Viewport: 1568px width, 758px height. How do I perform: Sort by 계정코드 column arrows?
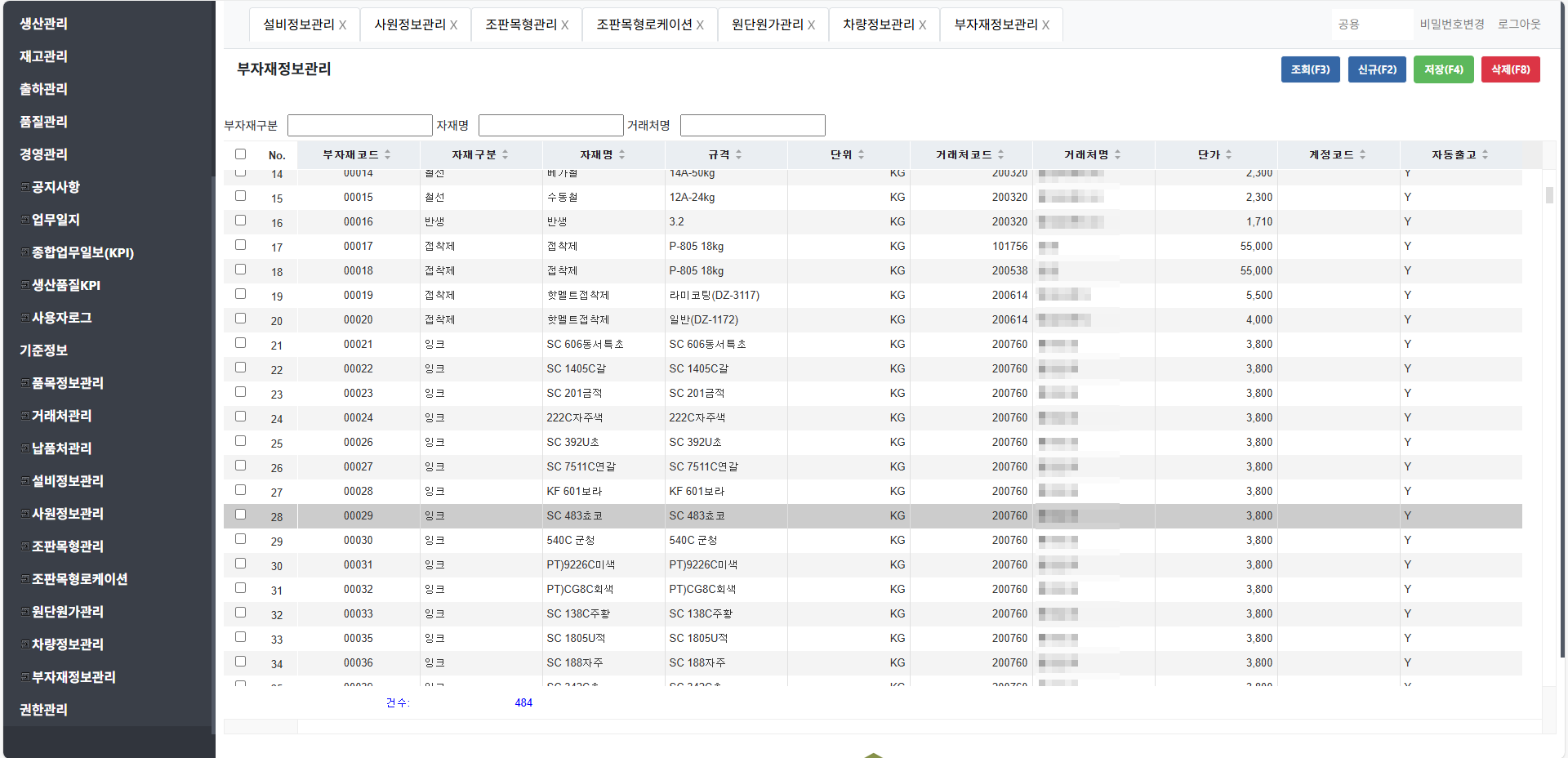coord(1362,154)
